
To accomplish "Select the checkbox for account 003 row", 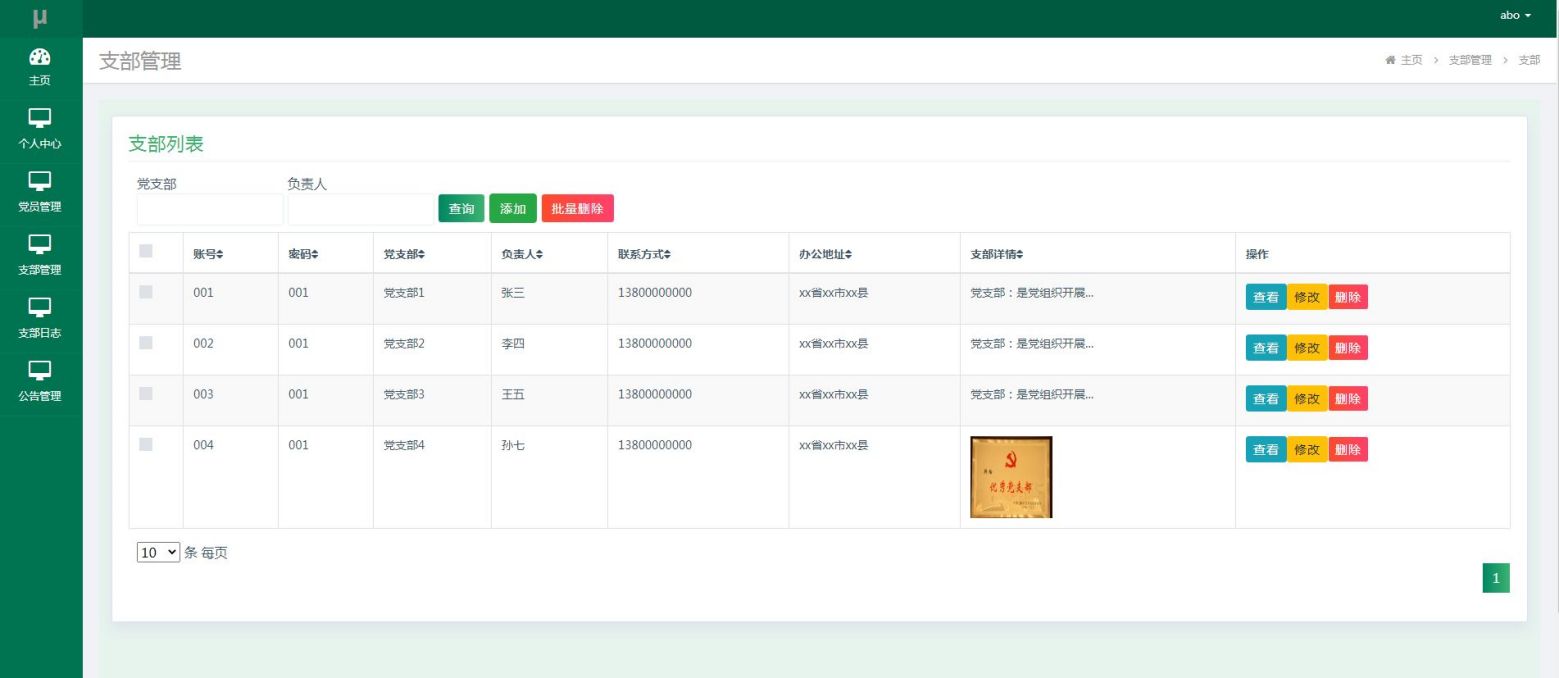I will (146, 394).
